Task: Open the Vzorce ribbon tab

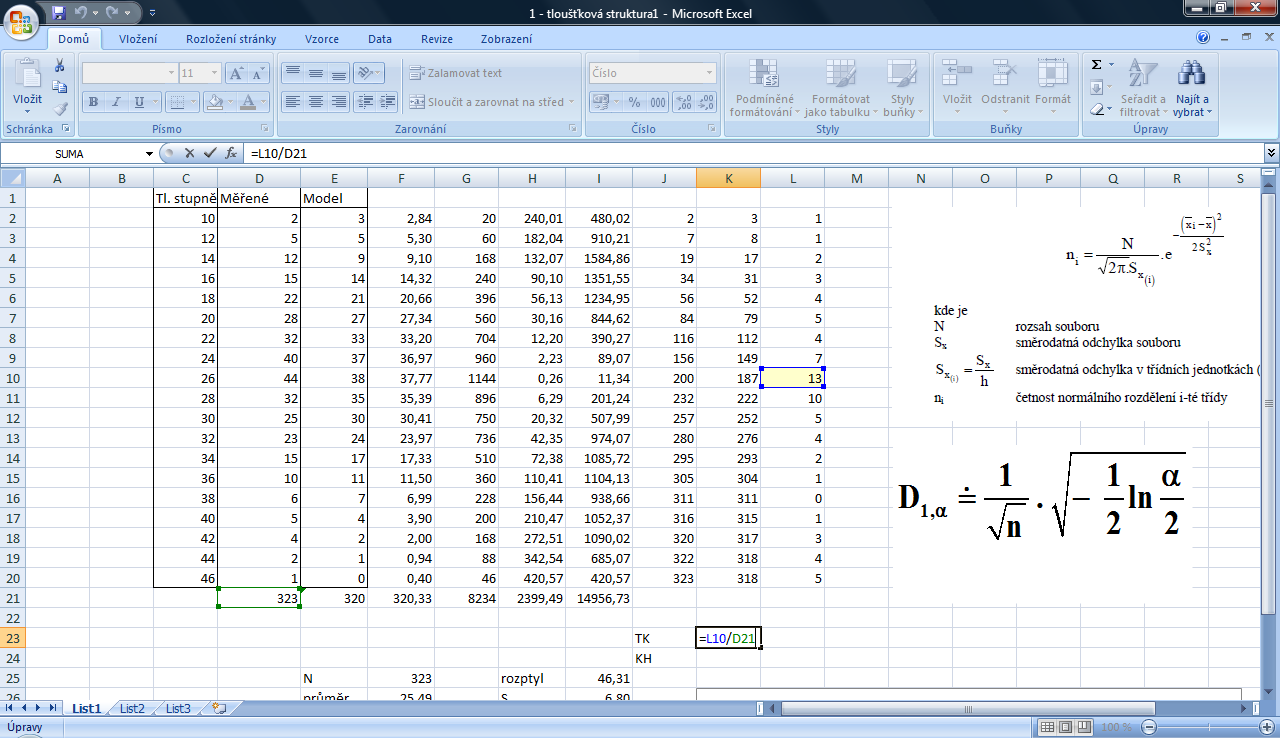Action: coord(322,39)
